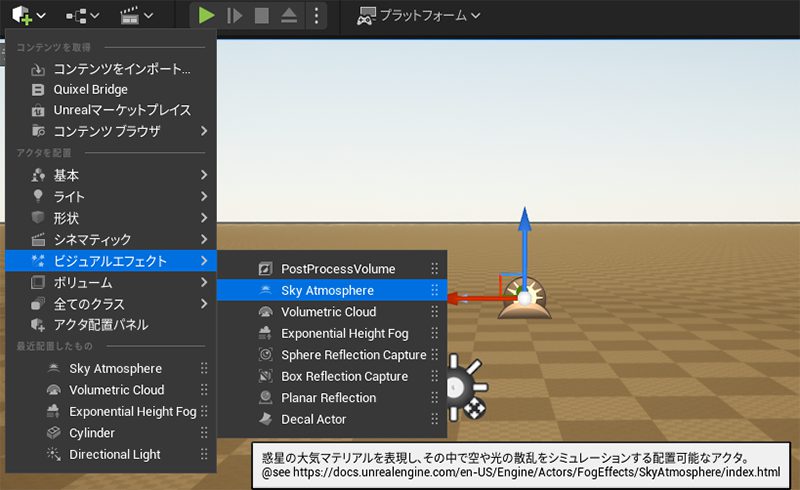Open the アクタ配置パネル
This screenshot has height=490, width=800.
[x=100, y=324]
